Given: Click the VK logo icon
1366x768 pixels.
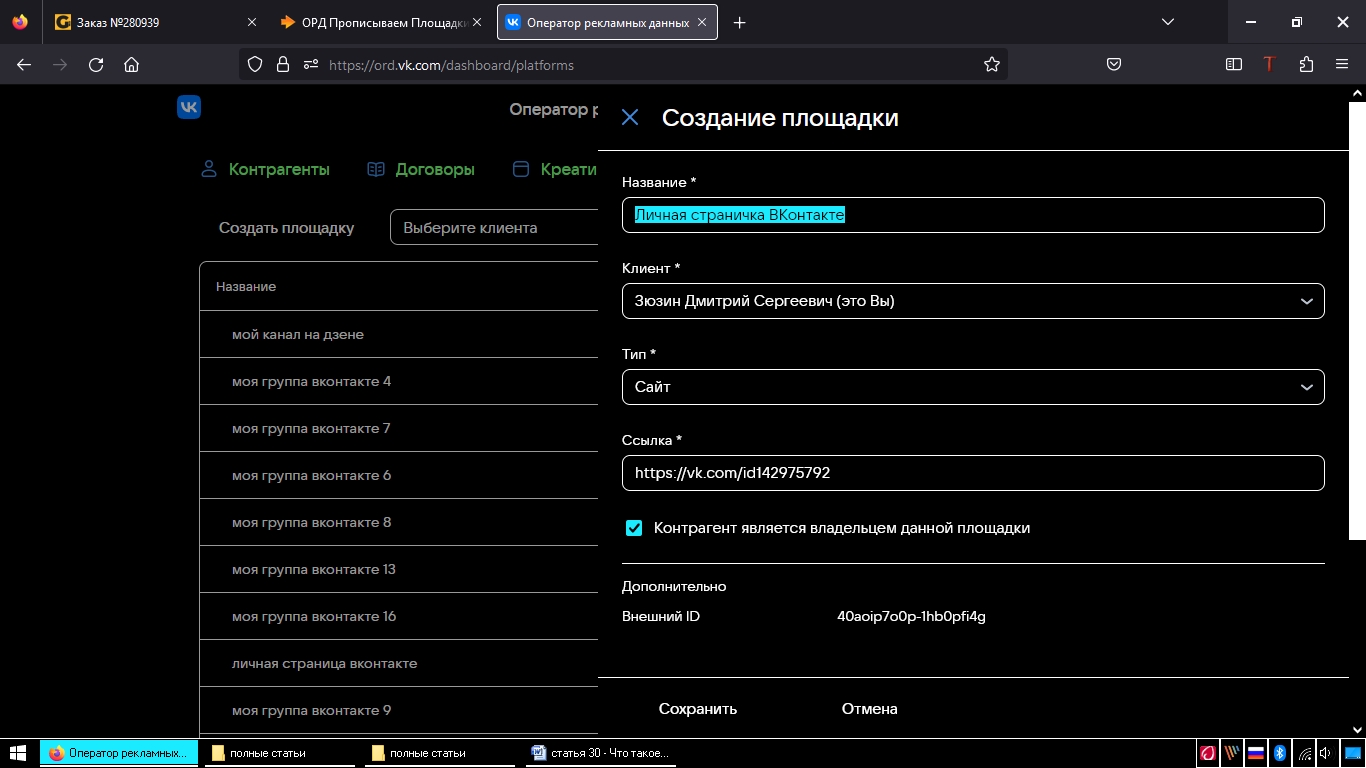Looking at the screenshot, I should click(189, 107).
